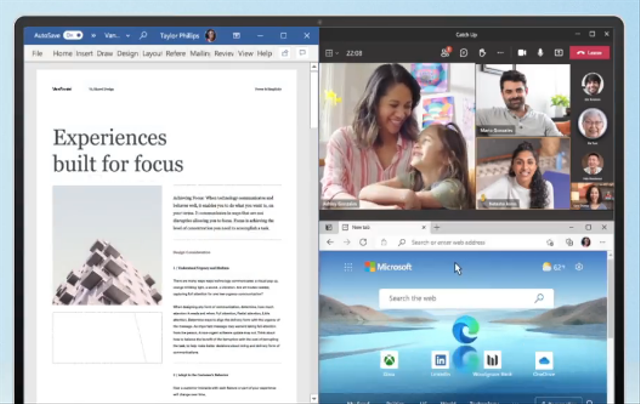Image resolution: width=640 pixels, height=404 pixels.
Task: Open the vertical tabs icon in Edge
Action: [x=329, y=227]
